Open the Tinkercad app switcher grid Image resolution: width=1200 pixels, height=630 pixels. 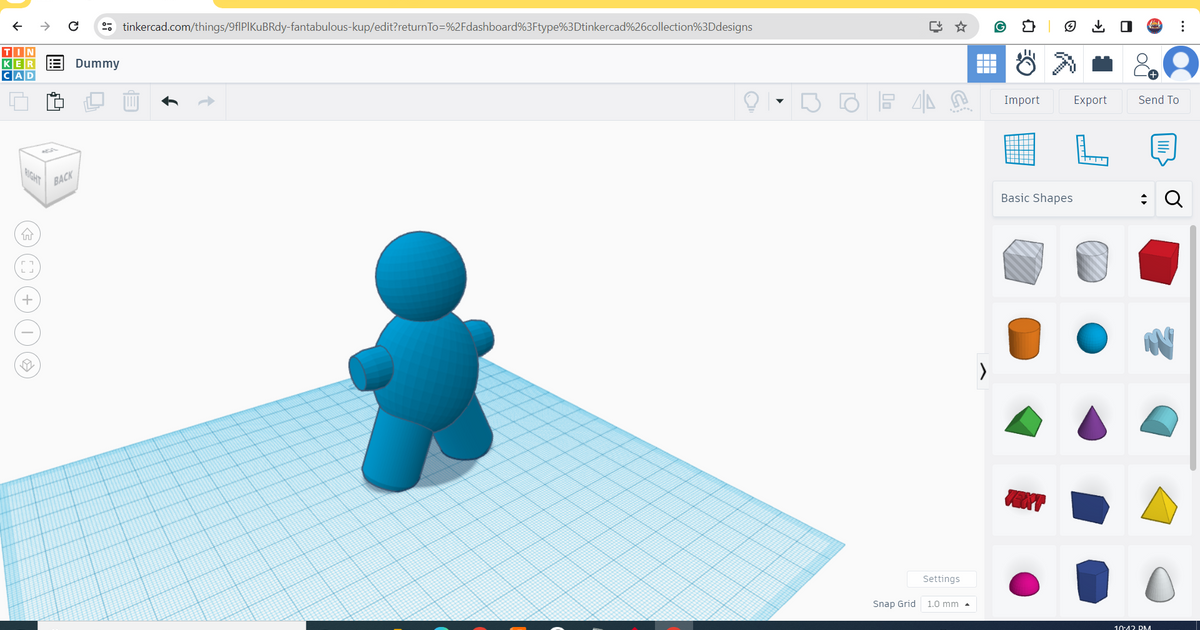coord(986,63)
